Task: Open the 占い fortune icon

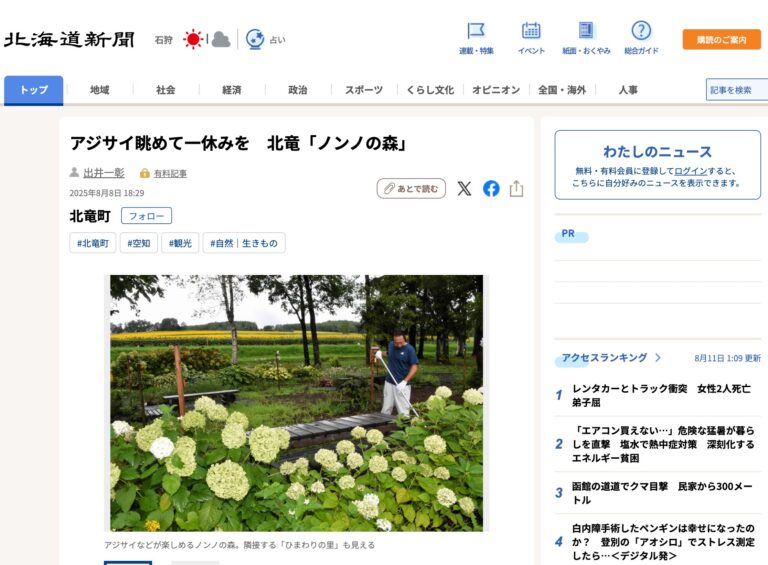Action: click(256, 39)
